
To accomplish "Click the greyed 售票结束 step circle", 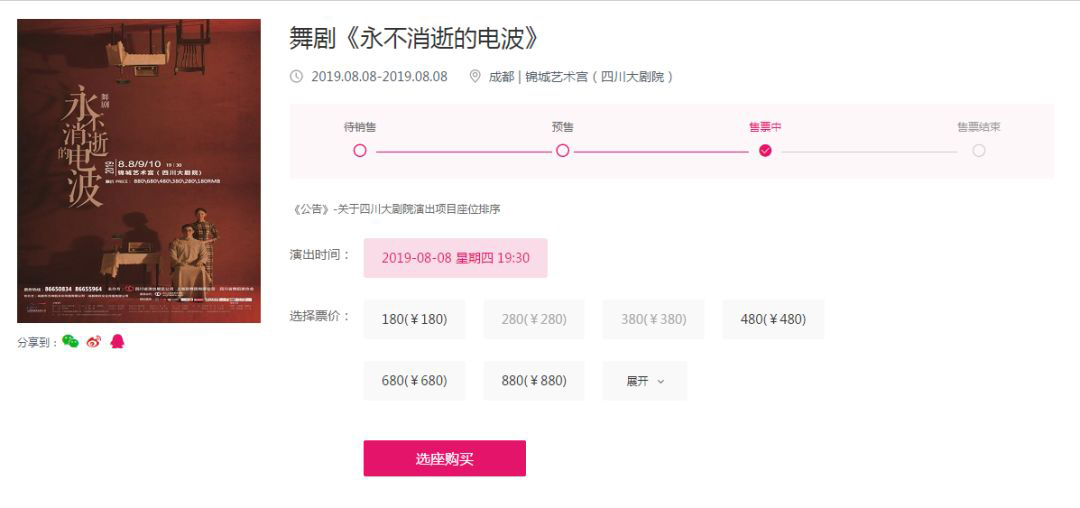I will click(978, 151).
